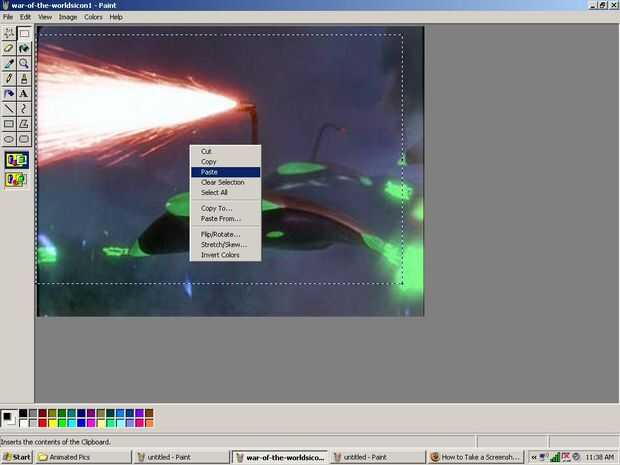Pick the white color swatch
620x465 pixels.
pos(23,423)
